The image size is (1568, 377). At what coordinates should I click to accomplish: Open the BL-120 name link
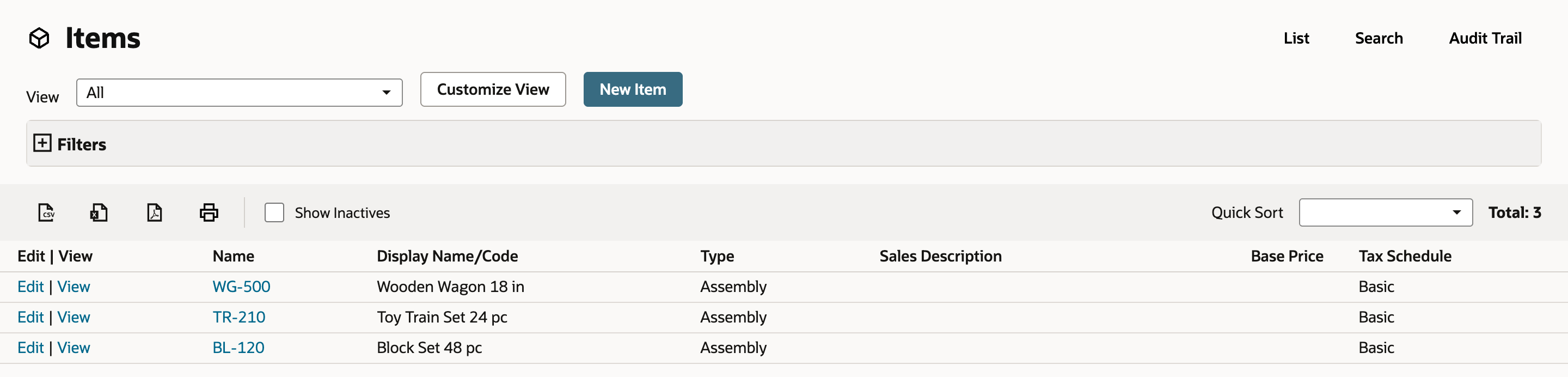pos(238,348)
